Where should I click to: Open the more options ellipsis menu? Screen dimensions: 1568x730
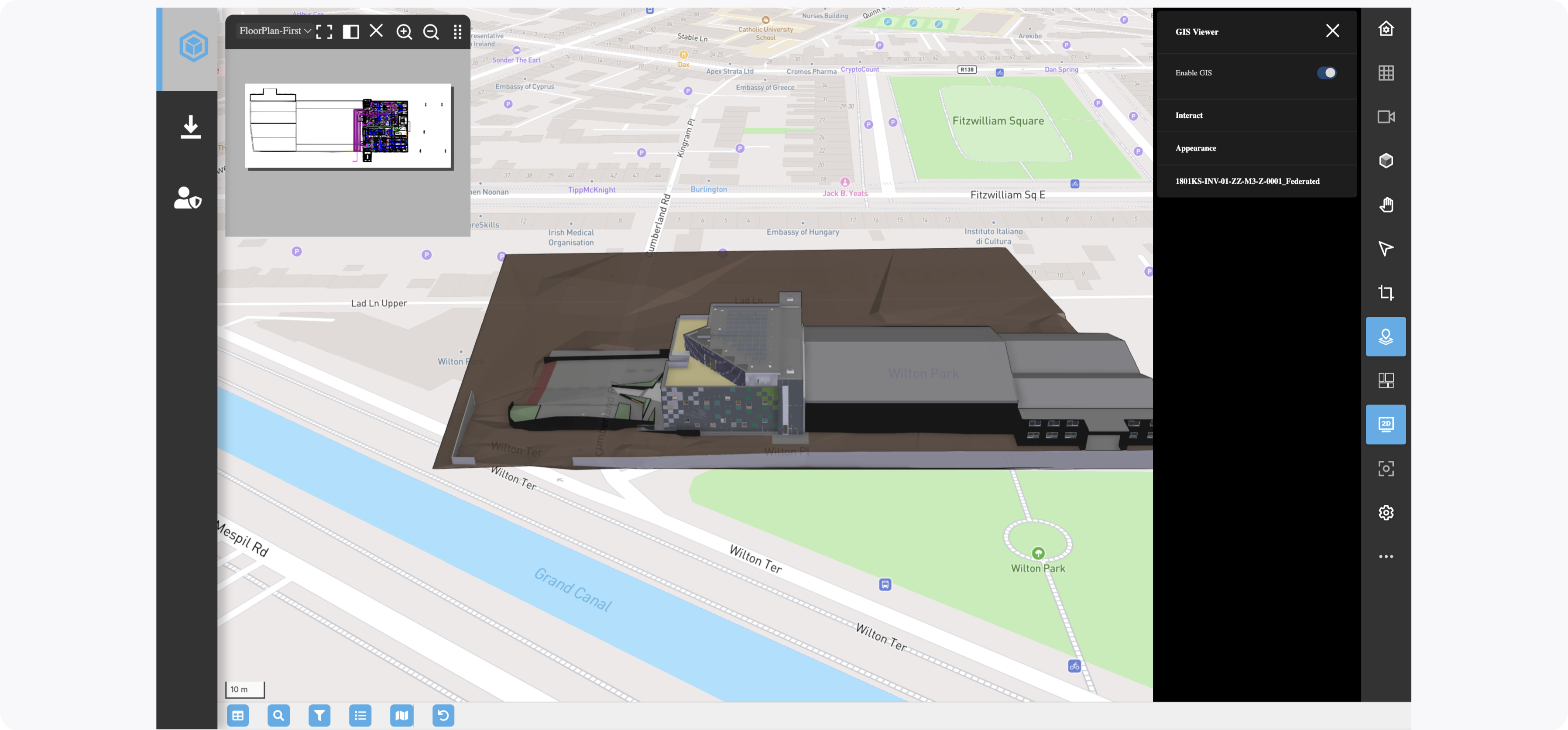(1386, 556)
